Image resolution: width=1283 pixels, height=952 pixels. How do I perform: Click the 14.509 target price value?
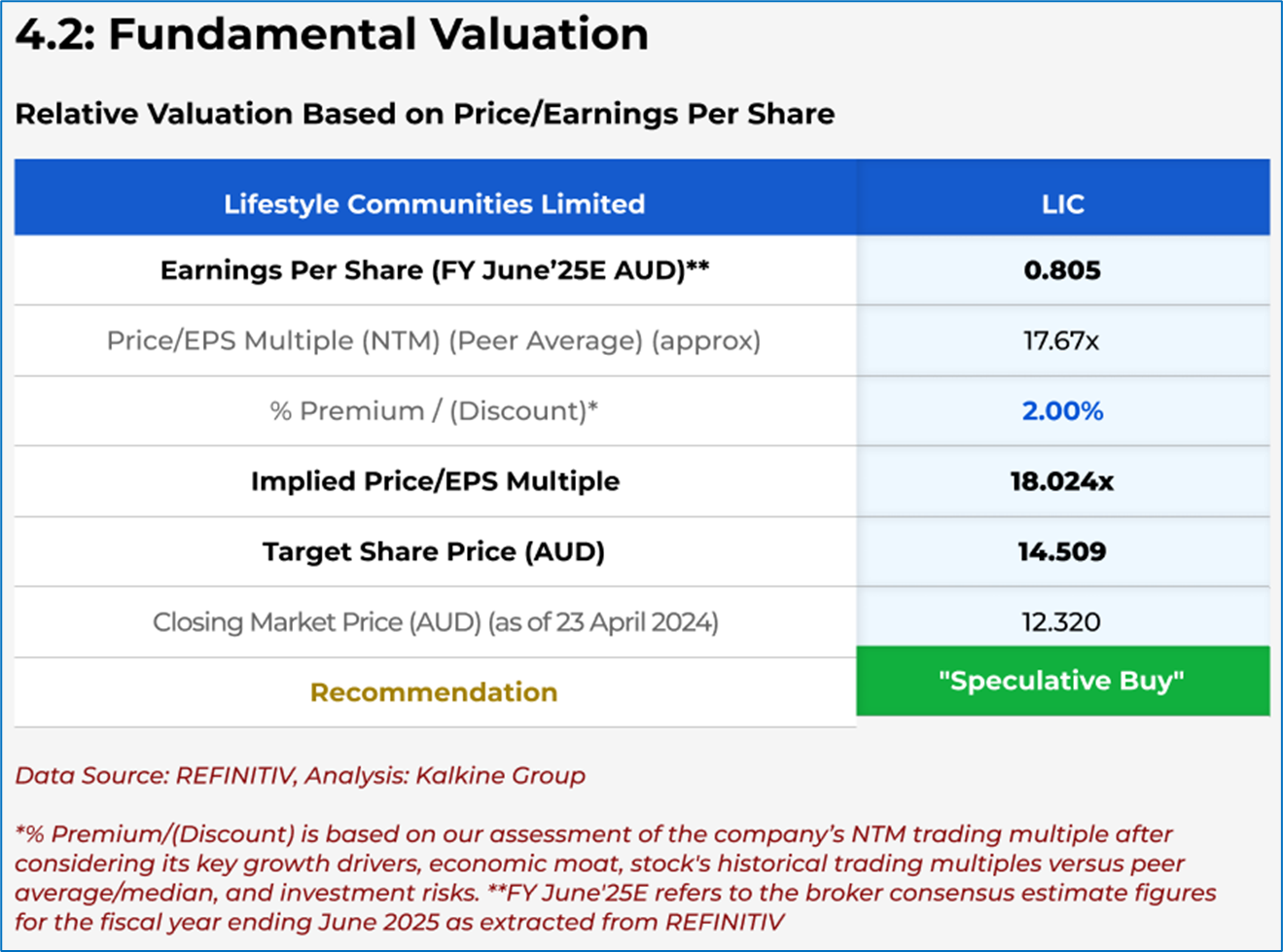[1062, 552]
